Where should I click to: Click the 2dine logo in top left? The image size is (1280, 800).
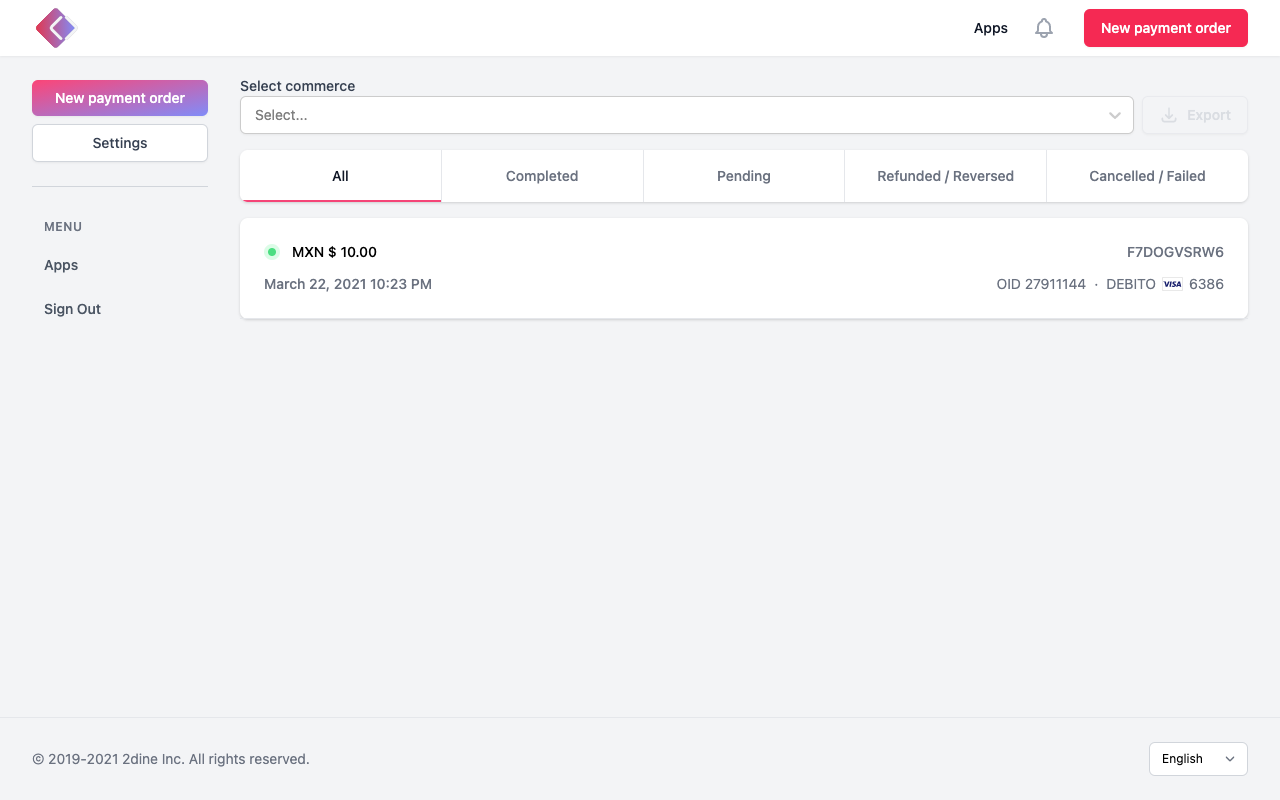pos(56,28)
